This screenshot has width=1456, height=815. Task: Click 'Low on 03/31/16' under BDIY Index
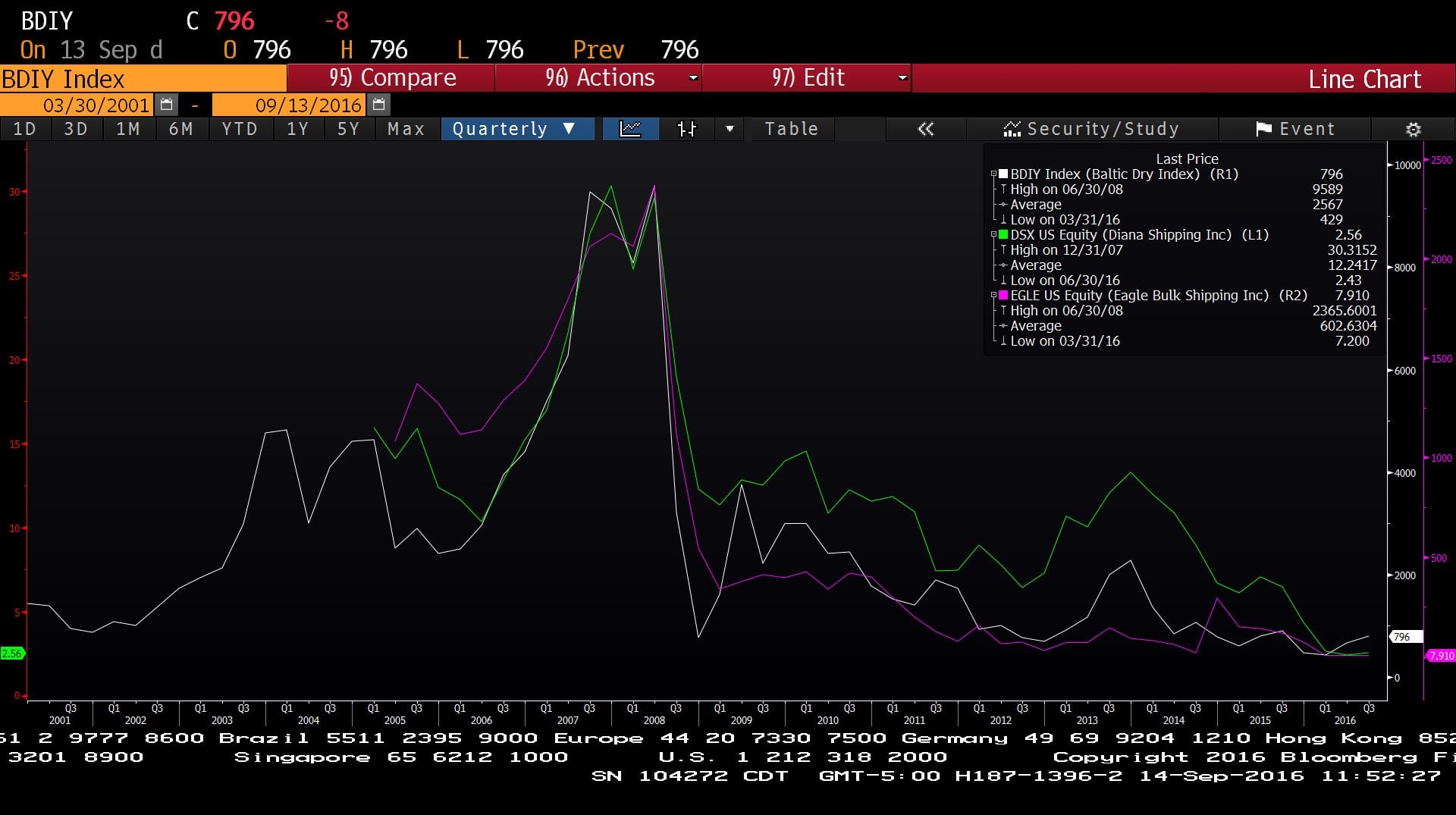pos(1065,220)
